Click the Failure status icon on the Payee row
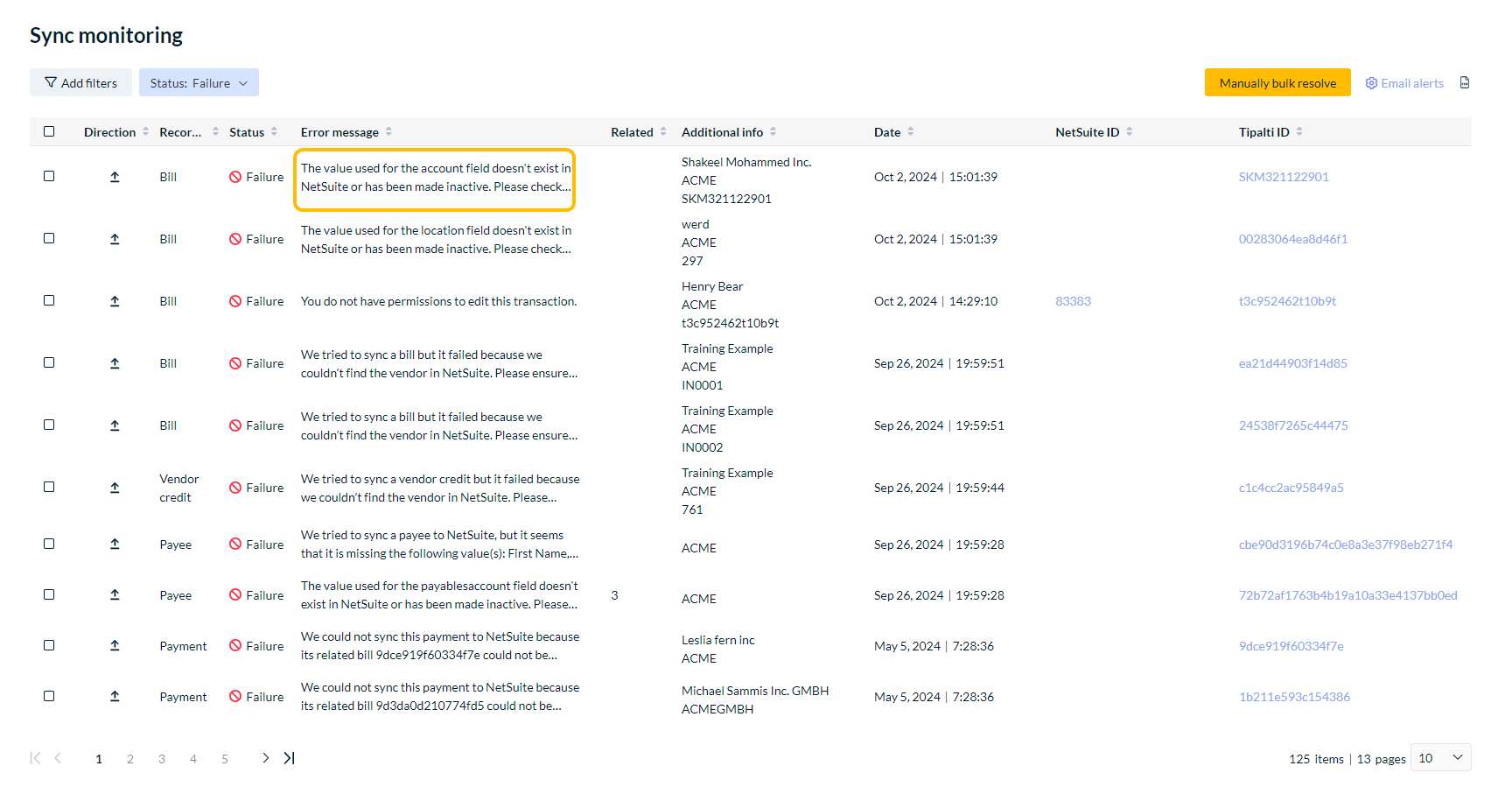Screen dimensions: 1512x794 pos(234,544)
